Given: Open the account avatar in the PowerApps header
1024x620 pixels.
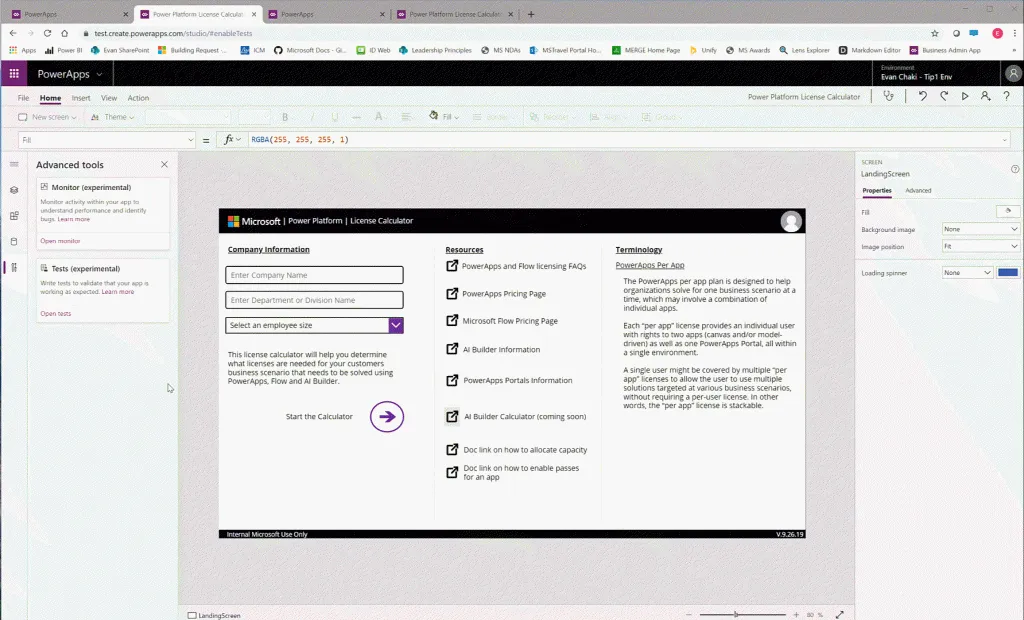Looking at the screenshot, I should pyautogui.click(x=1013, y=74).
